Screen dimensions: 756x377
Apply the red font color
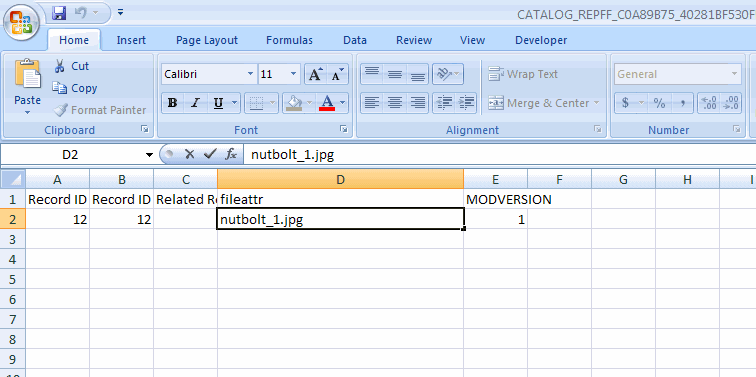(x=328, y=103)
